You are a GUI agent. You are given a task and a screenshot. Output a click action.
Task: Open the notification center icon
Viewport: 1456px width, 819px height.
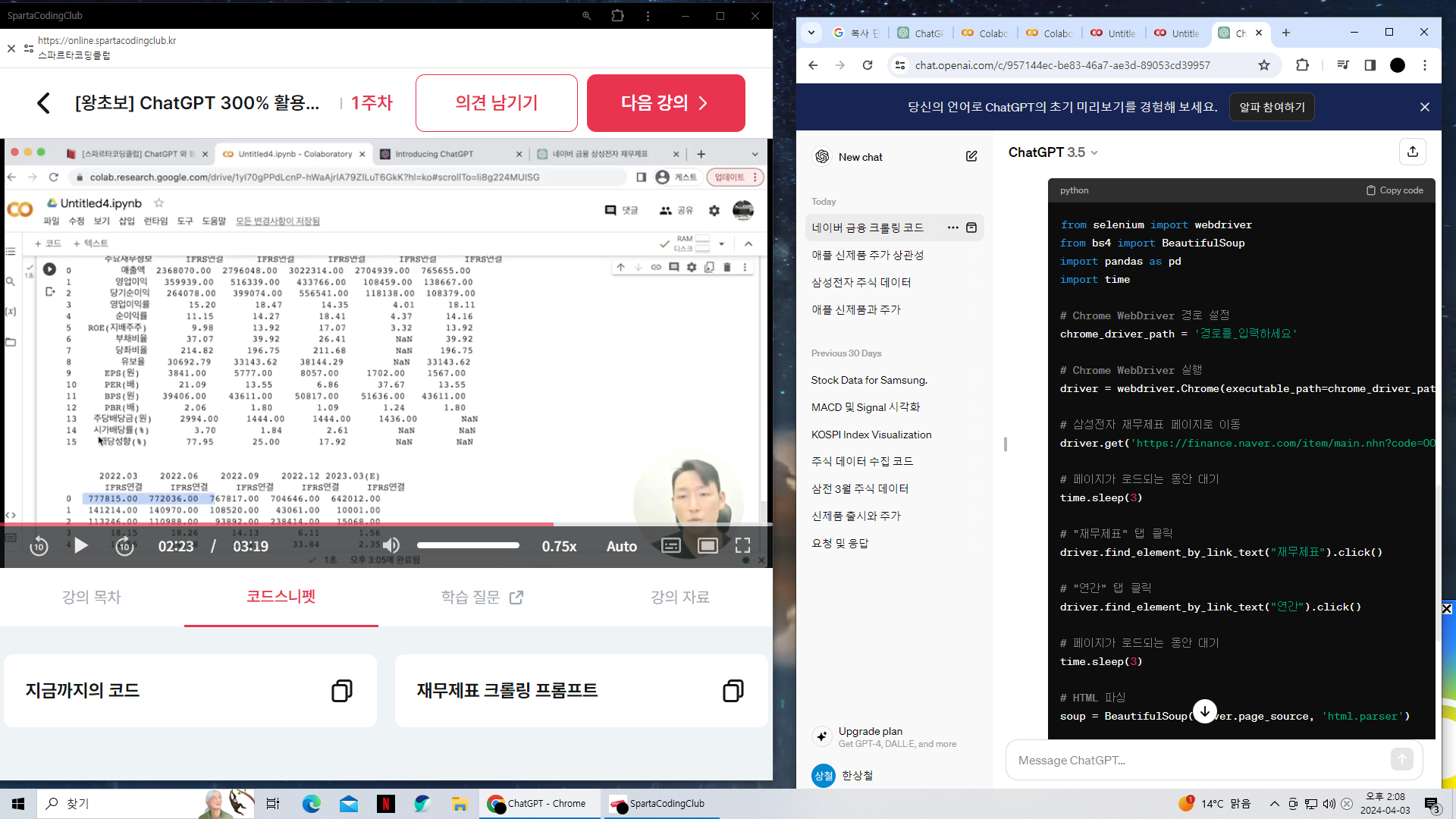click(1432, 804)
